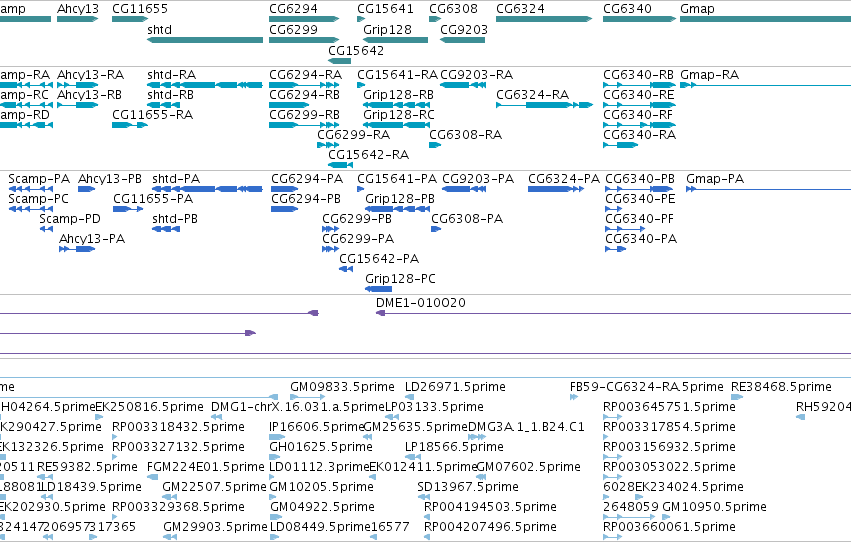Click protein label Scamp-PA
The width and height of the screenshot is (851, 542).
39,179
